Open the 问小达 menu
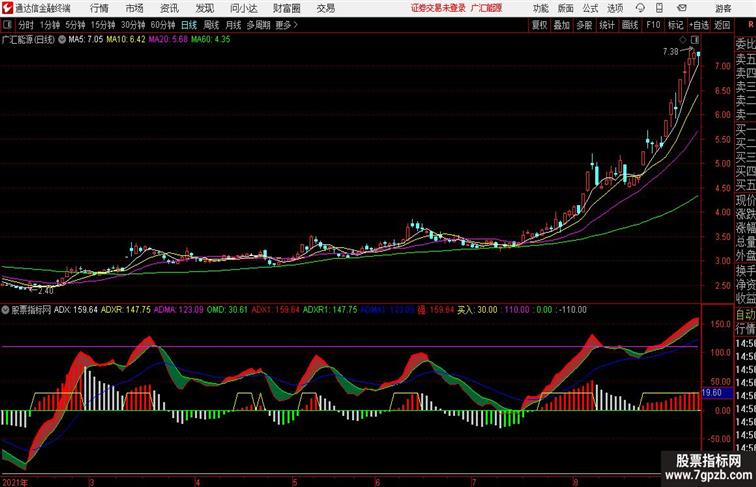 [x=243, y=8]
